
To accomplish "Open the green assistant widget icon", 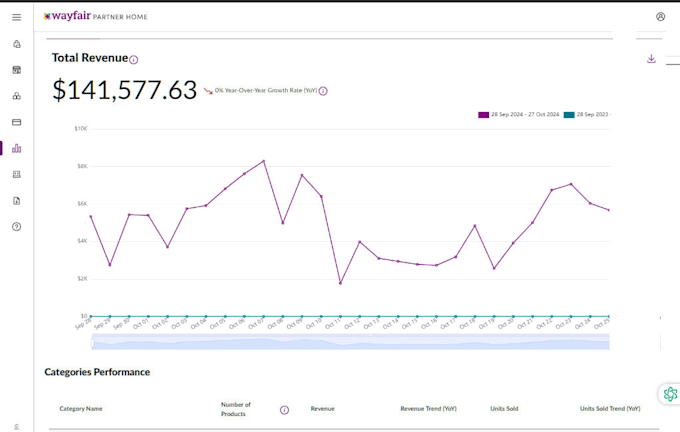I will (x=670, y=394).
